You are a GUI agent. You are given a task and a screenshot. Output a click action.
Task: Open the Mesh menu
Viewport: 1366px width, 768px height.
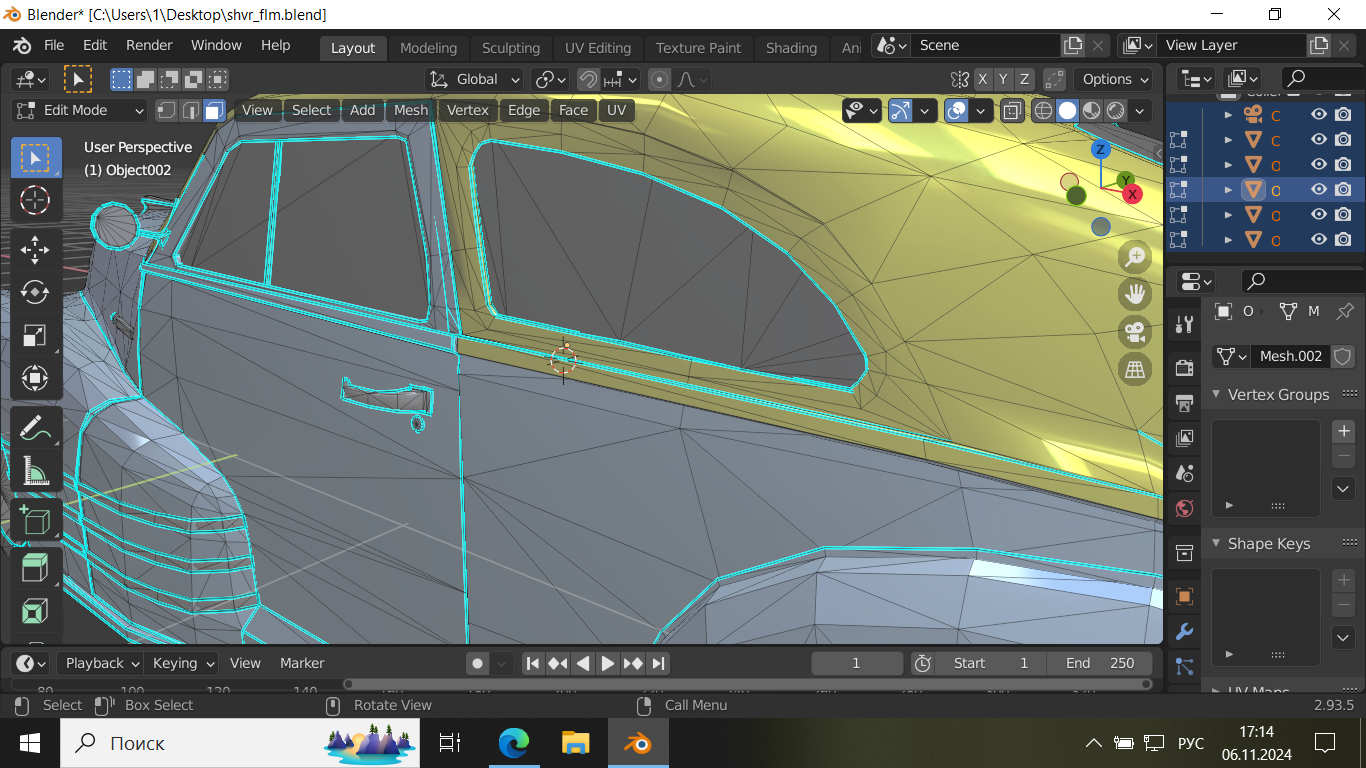[410, 110]
